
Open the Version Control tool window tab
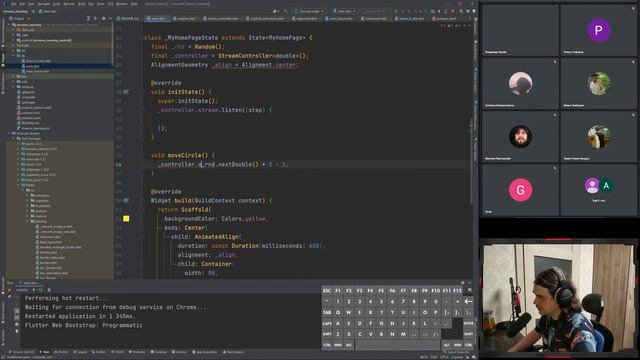tap(23, 352)
